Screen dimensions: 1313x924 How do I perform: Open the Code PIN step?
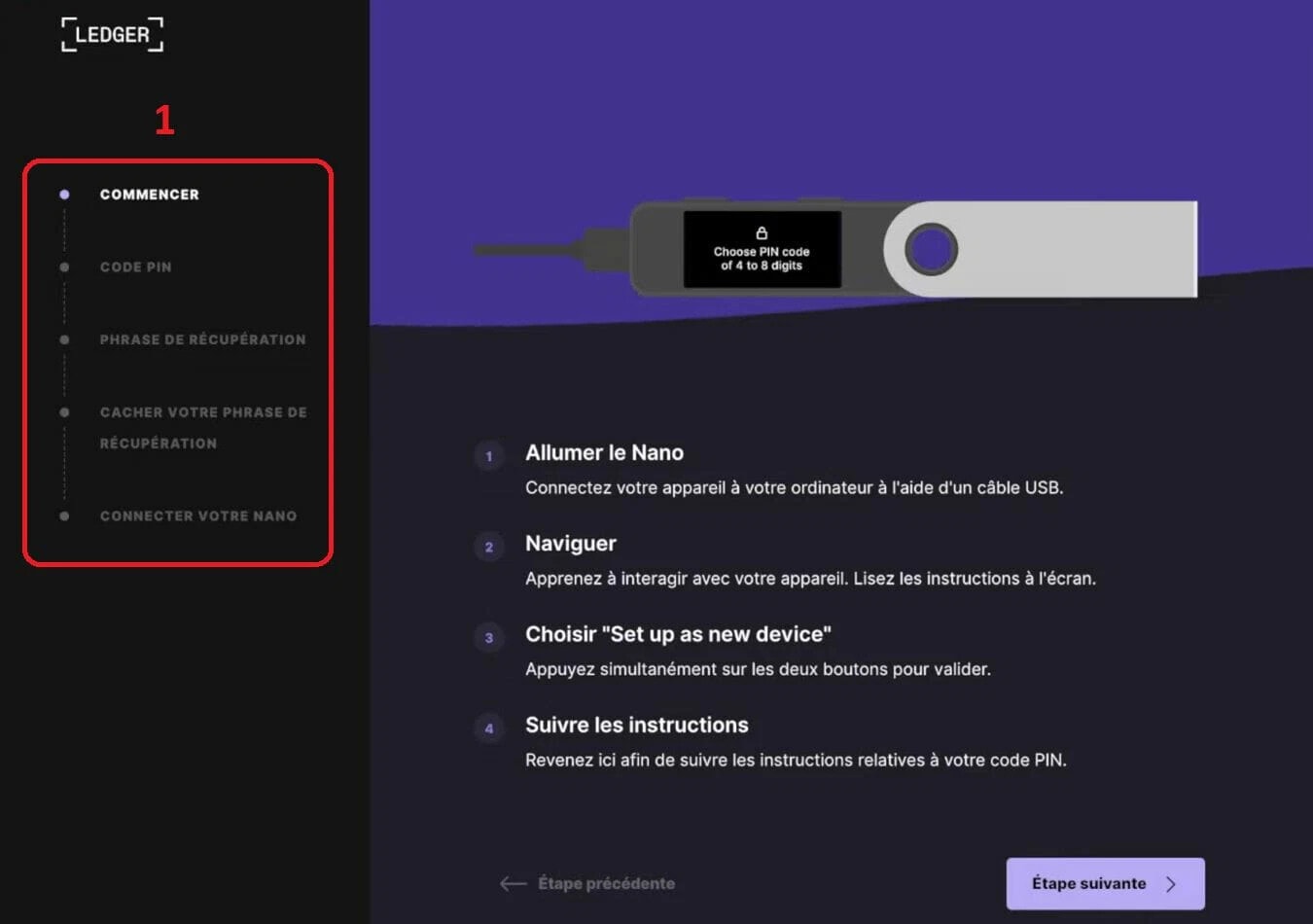pyautogui.click(x=135, y=267)
